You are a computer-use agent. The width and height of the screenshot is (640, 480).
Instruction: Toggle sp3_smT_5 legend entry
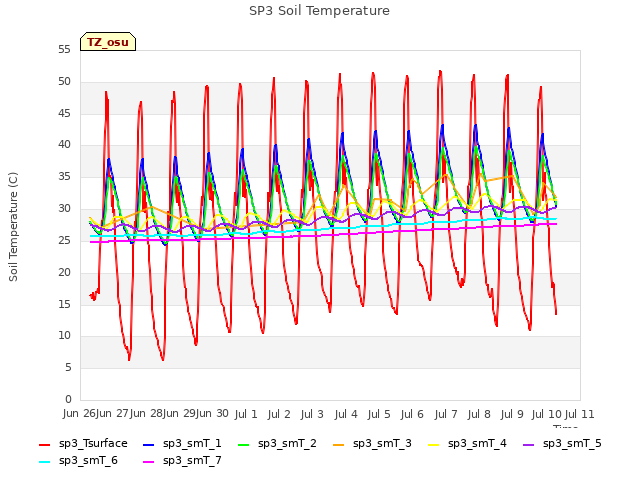tap(562, 443)
